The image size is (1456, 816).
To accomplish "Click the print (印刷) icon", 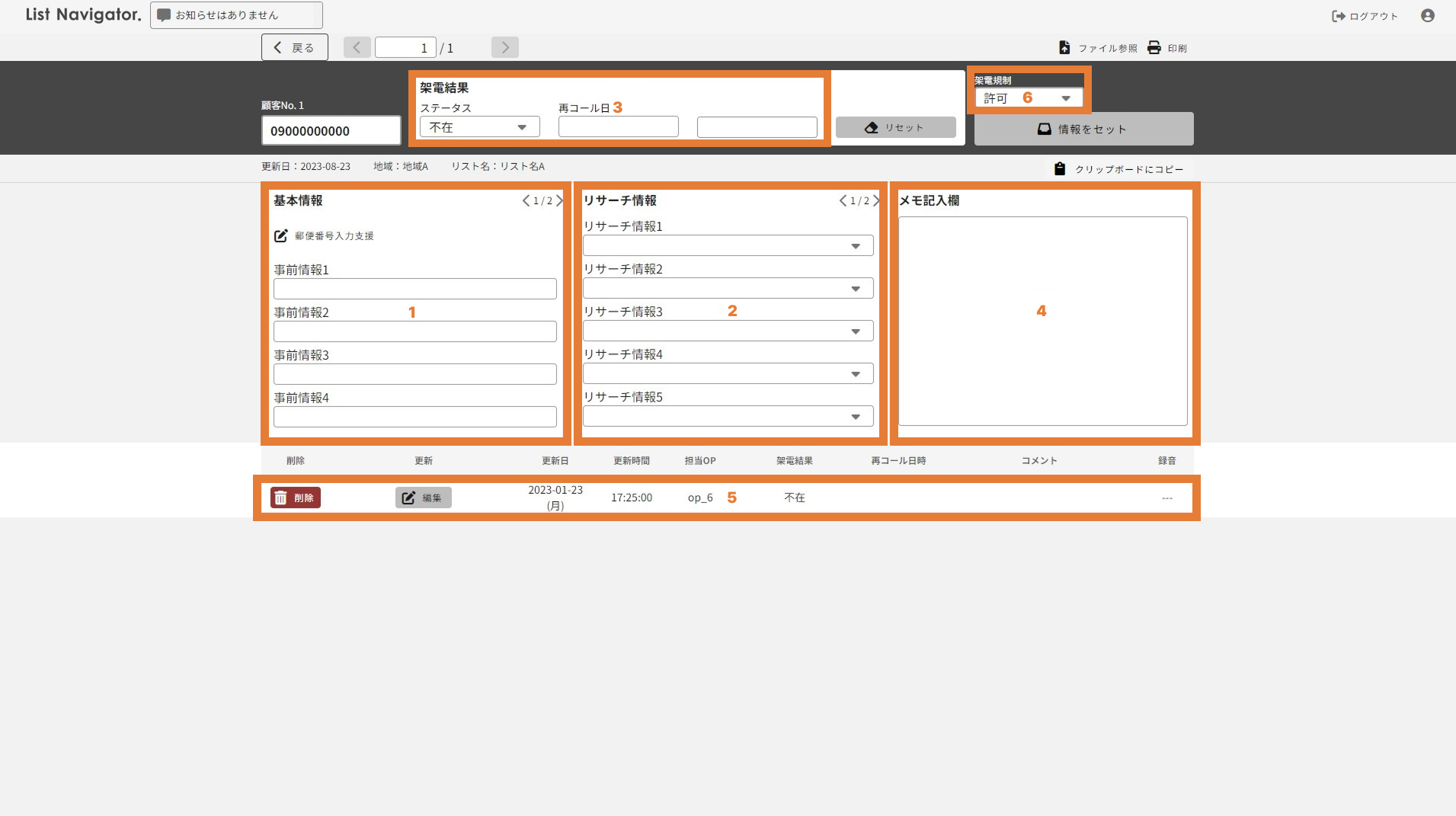I will tap(1154, 48).
